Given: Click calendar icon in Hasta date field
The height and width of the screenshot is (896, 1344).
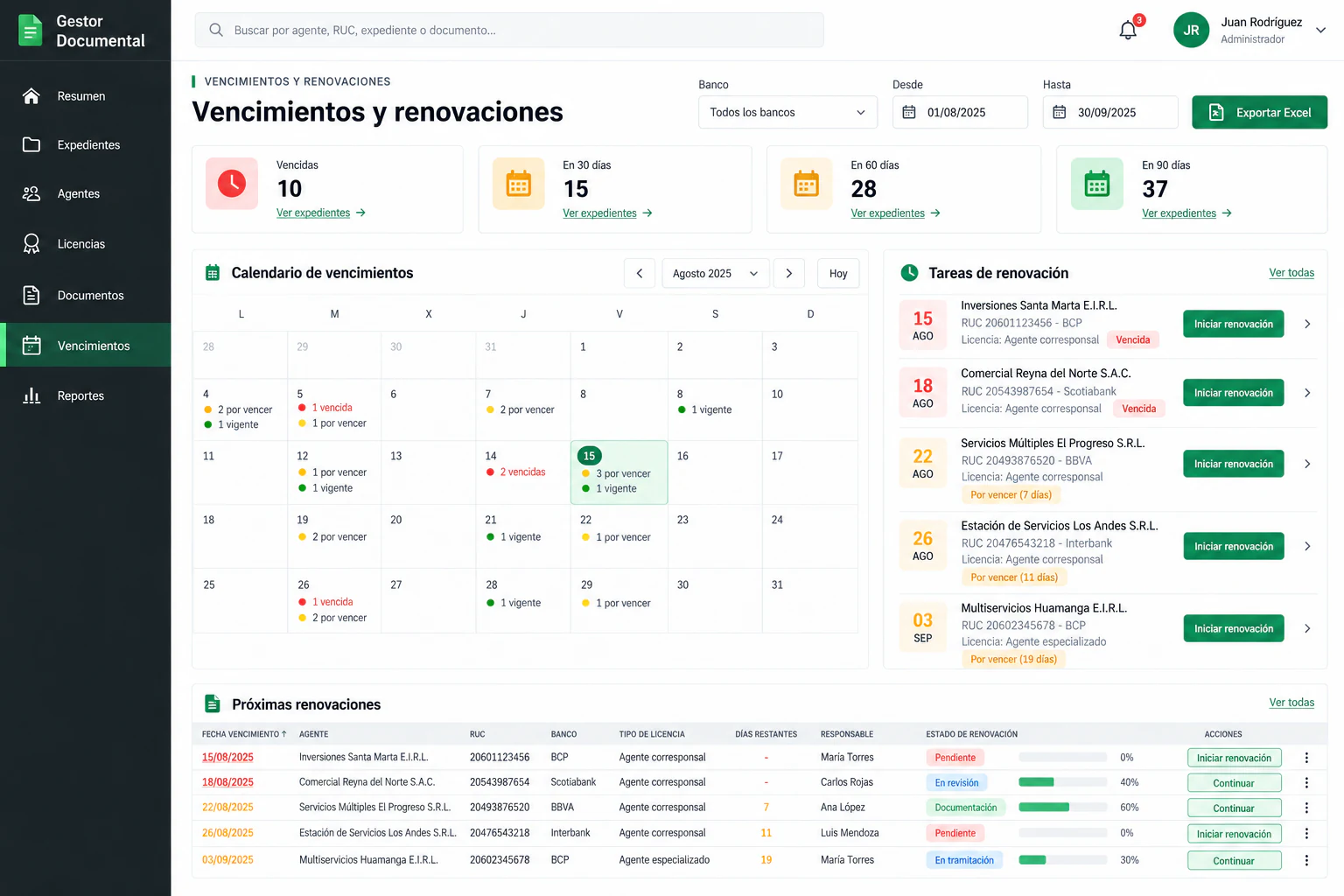Looking at the screenshot, I should tap(1060, 112).
